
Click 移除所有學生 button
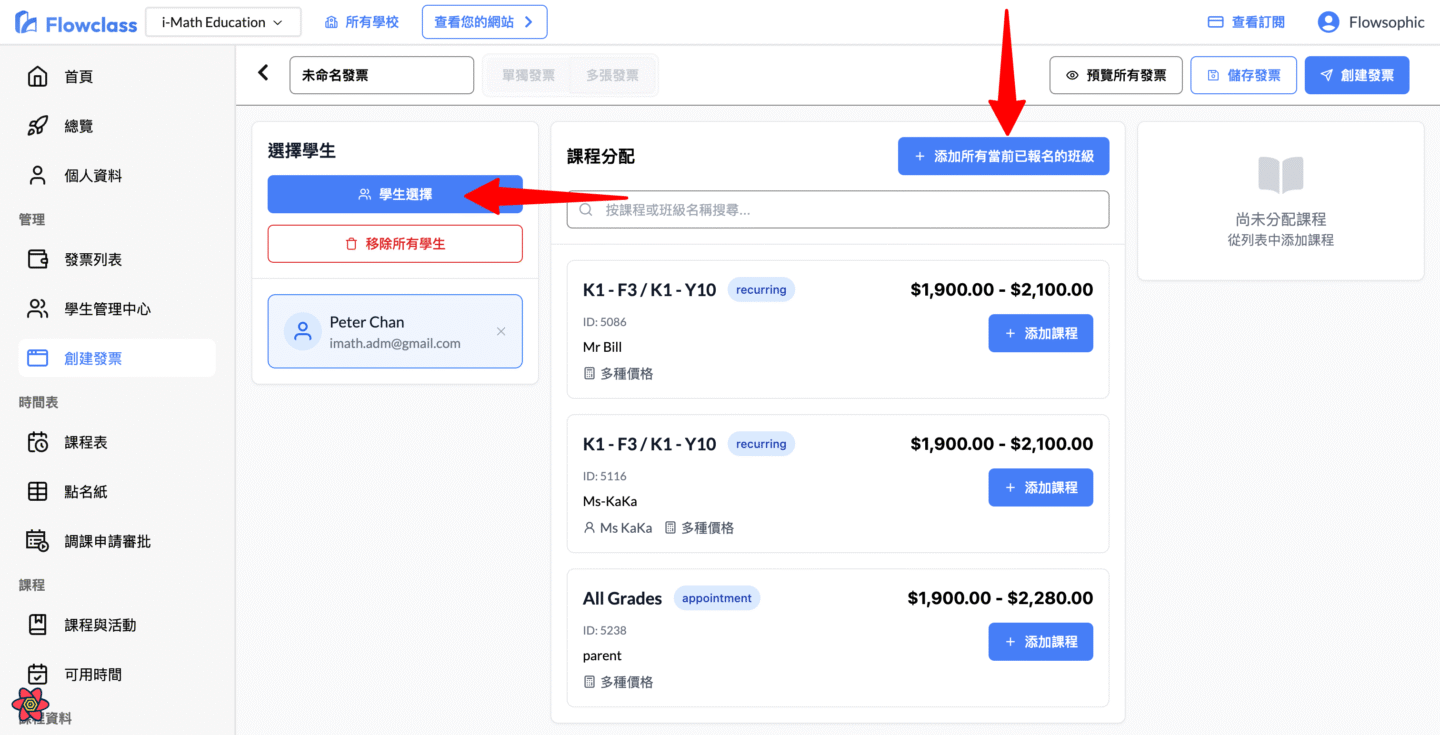click(x=395, y=244)
